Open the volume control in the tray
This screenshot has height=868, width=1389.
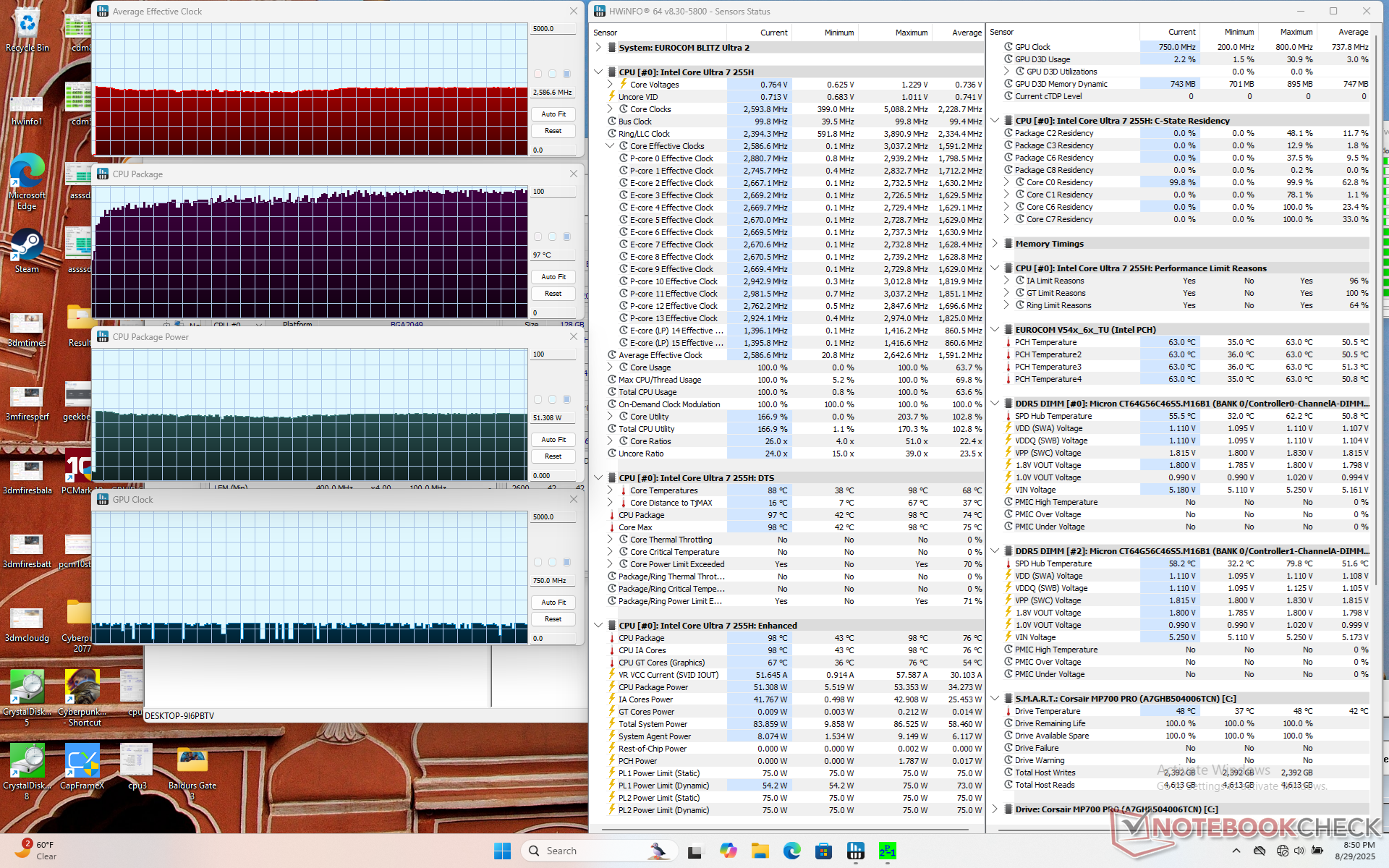pos(1299,851)
